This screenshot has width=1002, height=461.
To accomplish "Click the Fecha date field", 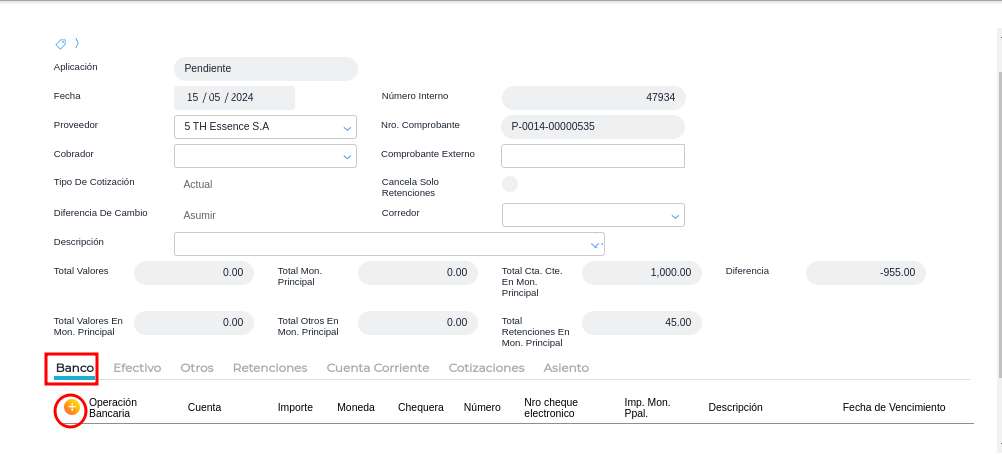I will pos(234,98).
